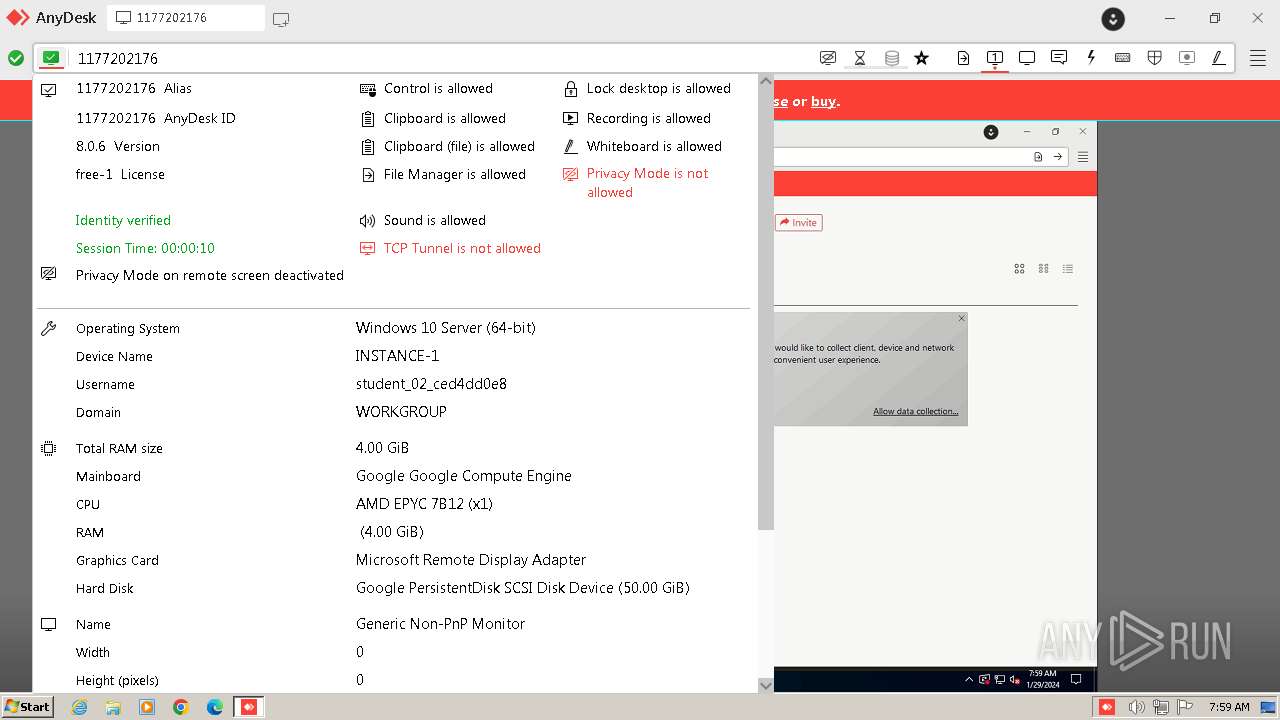Click 'File Manager is allowed' text

(455, 174)
